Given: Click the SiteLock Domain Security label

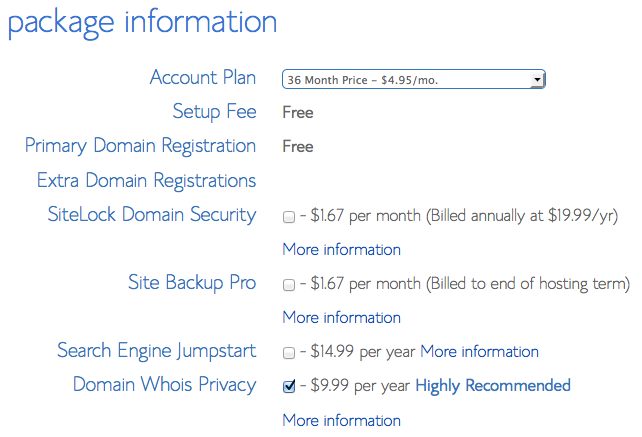Looking at the screenshot, I should [152, 214].
